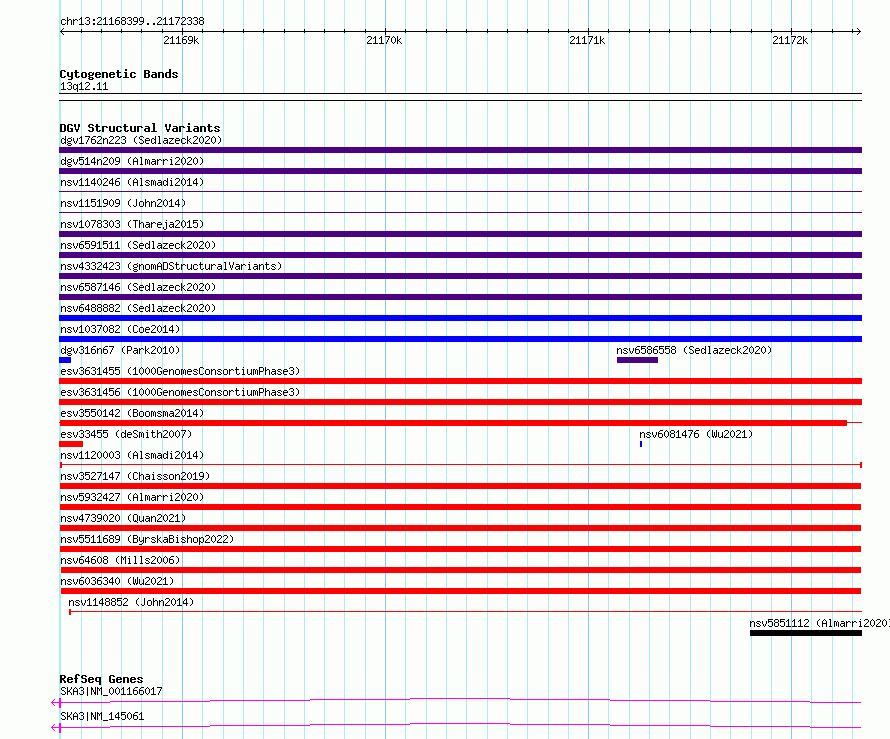The image size is (890, 739).
Task: Click the Cytogenetic Bands track title
Action: (x=118, y=74)
